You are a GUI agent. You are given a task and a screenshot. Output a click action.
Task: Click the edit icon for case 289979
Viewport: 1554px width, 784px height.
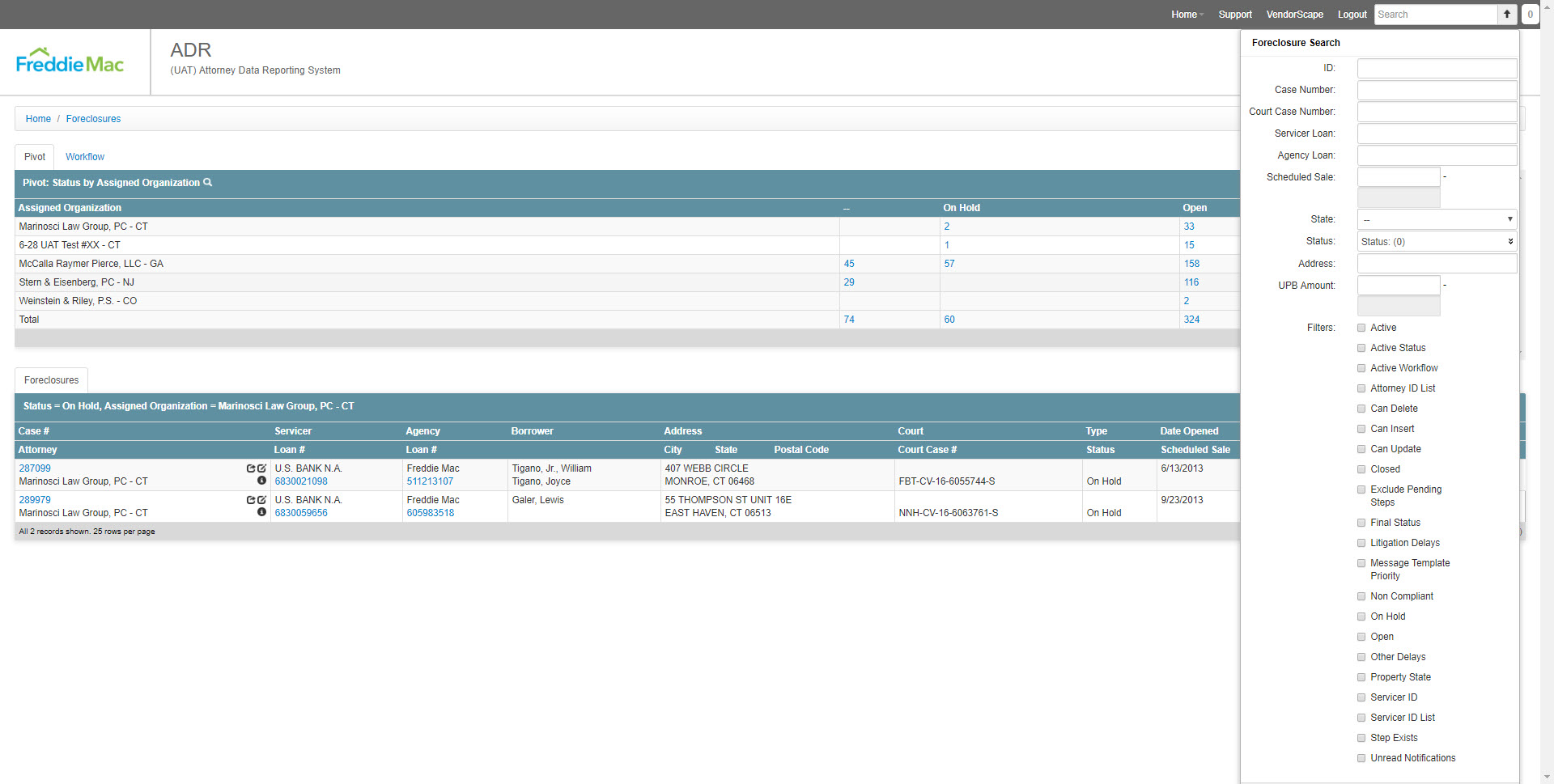(x=261, y=500)
